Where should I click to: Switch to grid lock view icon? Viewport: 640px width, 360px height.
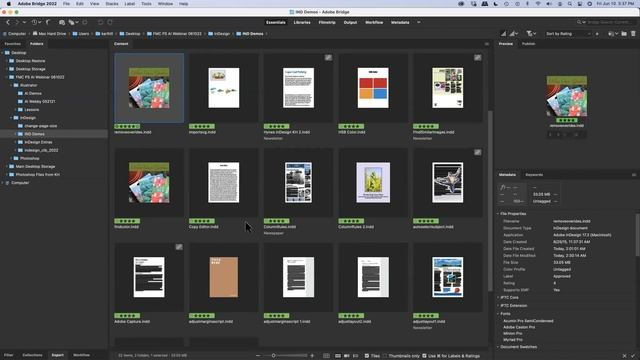pos(326,356)
